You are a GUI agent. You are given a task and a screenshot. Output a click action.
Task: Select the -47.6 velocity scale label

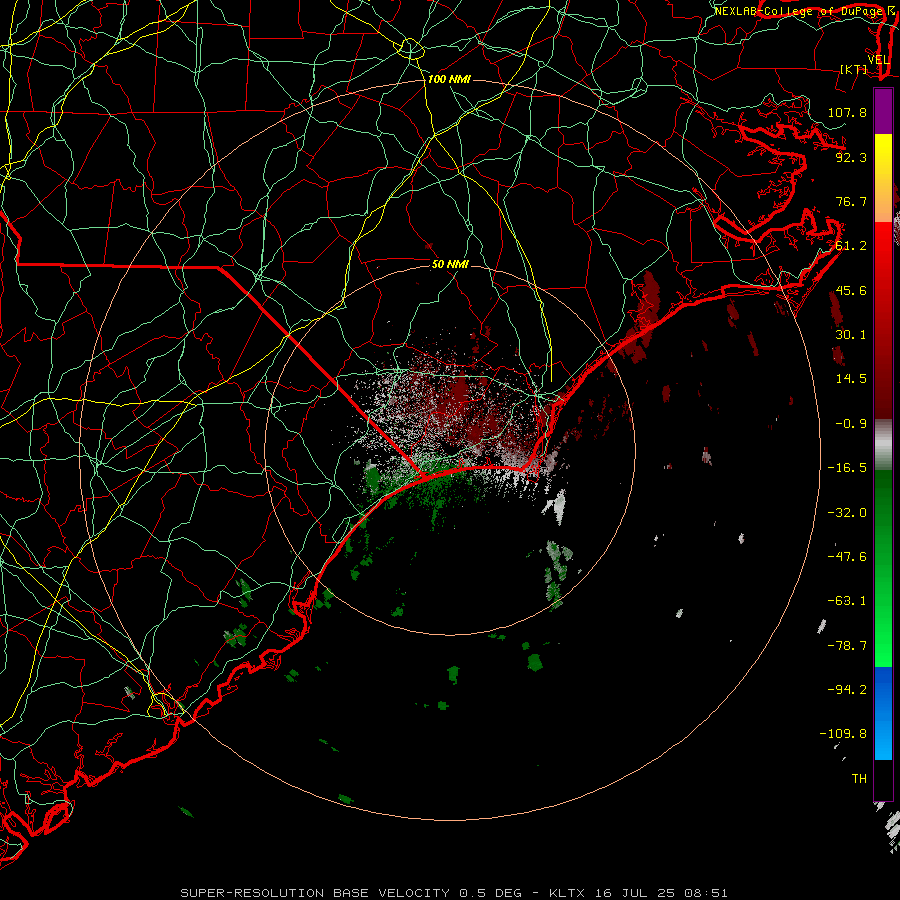tap(847, 557)
